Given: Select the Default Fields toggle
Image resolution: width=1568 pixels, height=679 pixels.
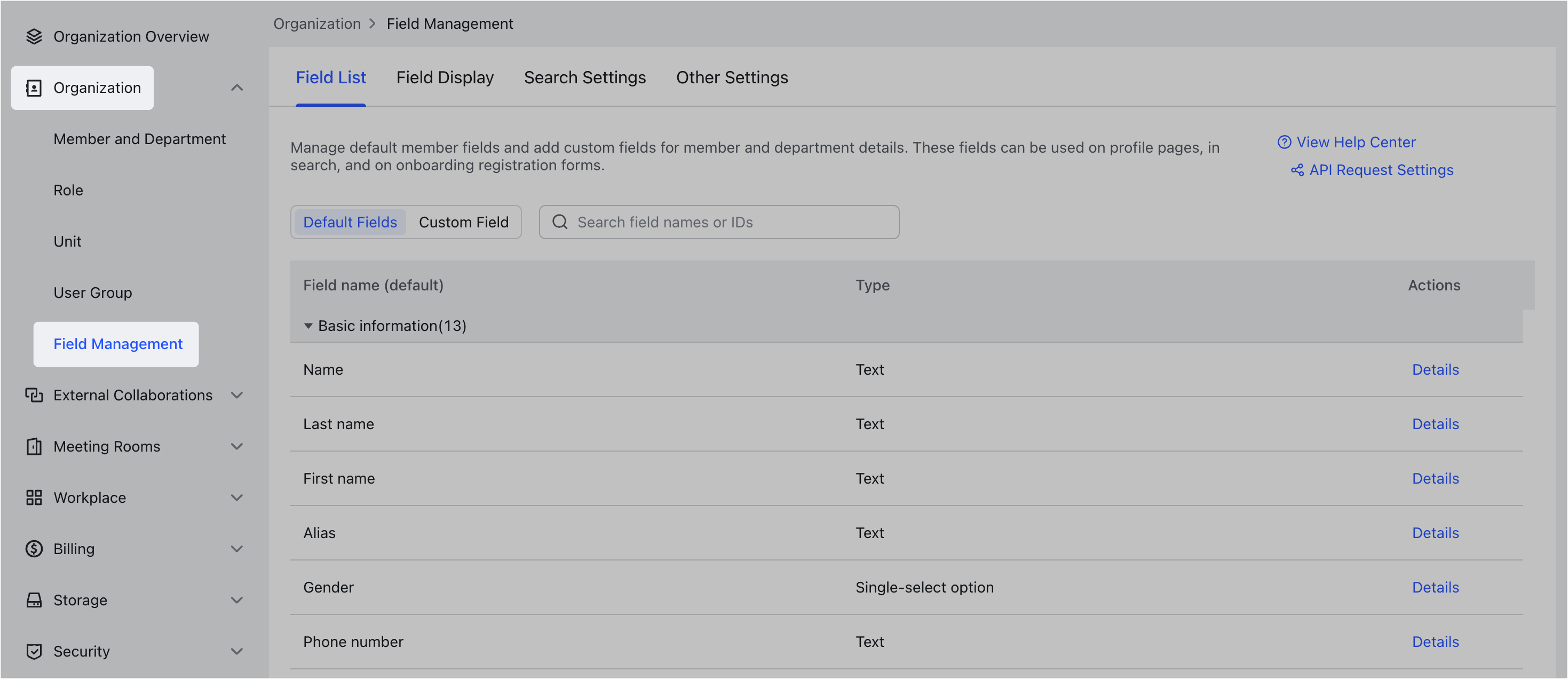Looking at the screenshot, I should click(350, 222).
